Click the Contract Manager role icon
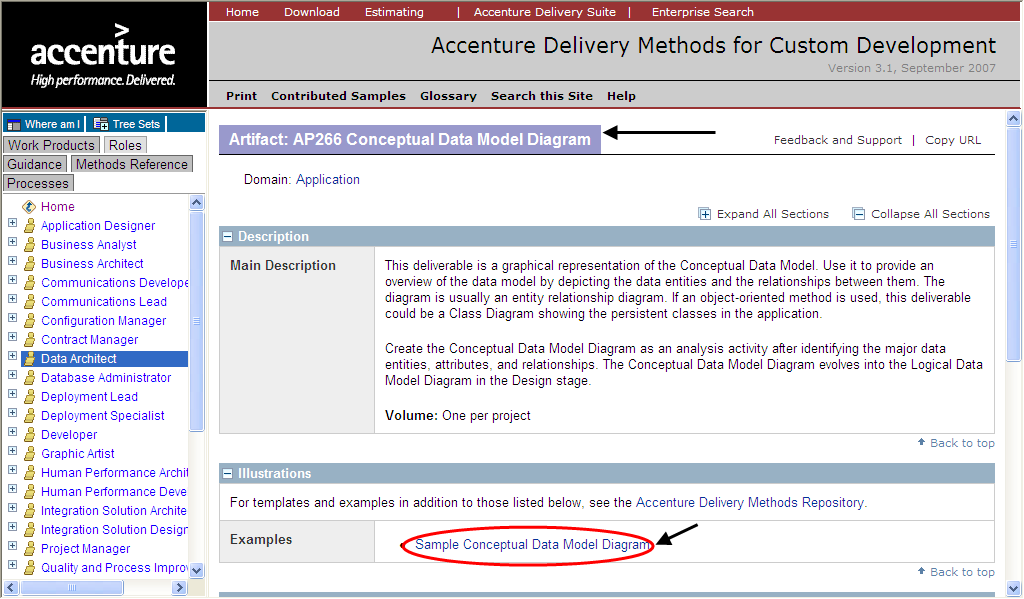 [x=29, y=340]
